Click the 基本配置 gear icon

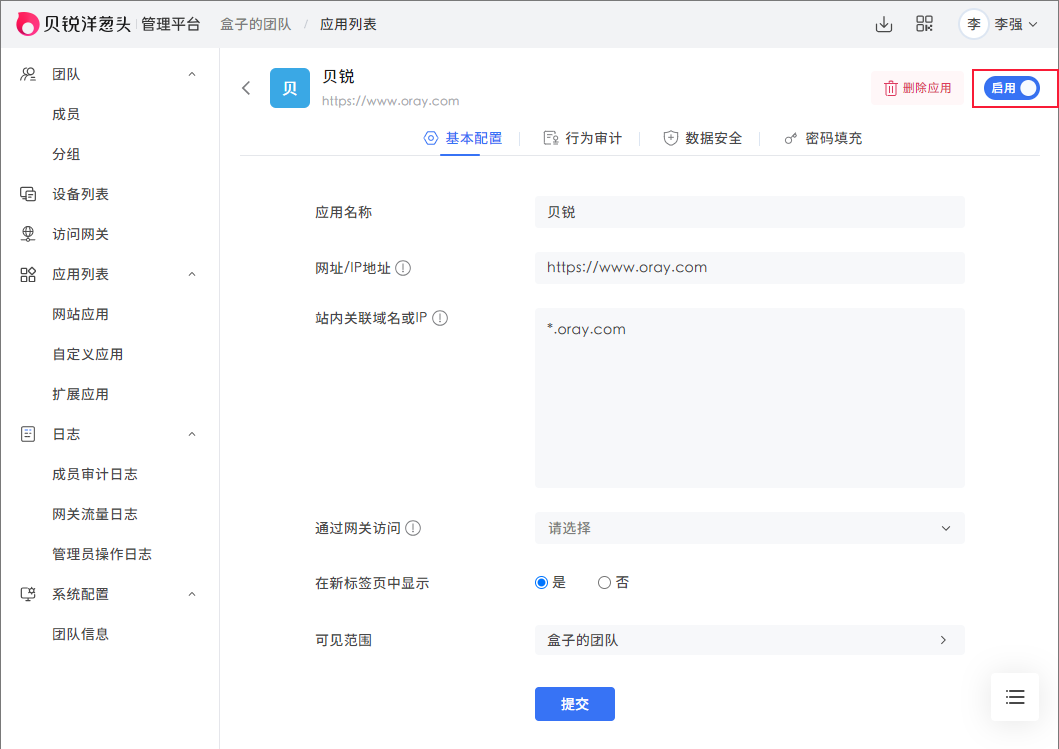(x=430, y=138)
